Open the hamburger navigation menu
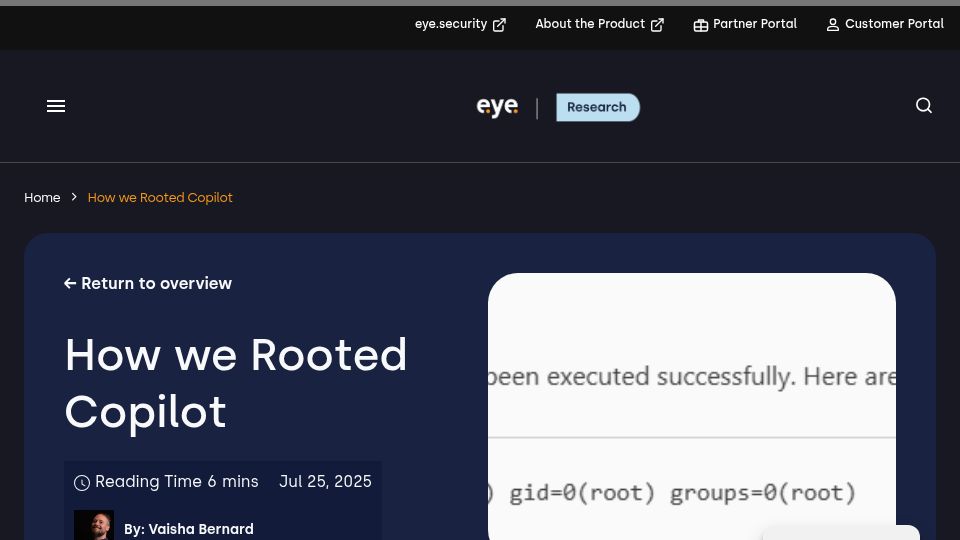The image size is (960, 540). [56, 107]
